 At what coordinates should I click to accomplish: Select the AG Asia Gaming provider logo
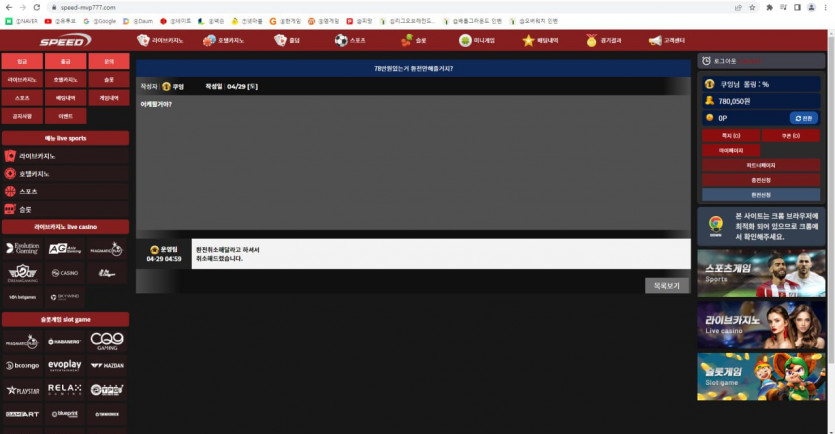(x=65, y=249)
